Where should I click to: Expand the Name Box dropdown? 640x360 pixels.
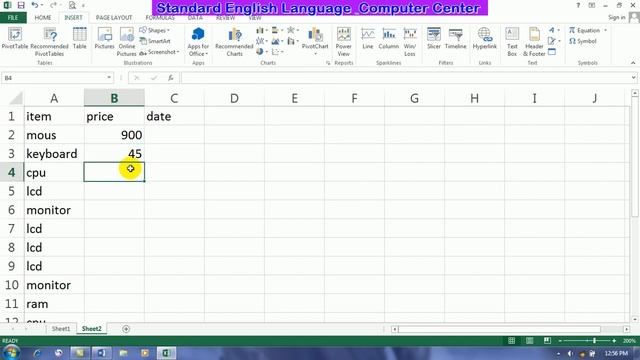pyautogui.click(x=109, y=78)
